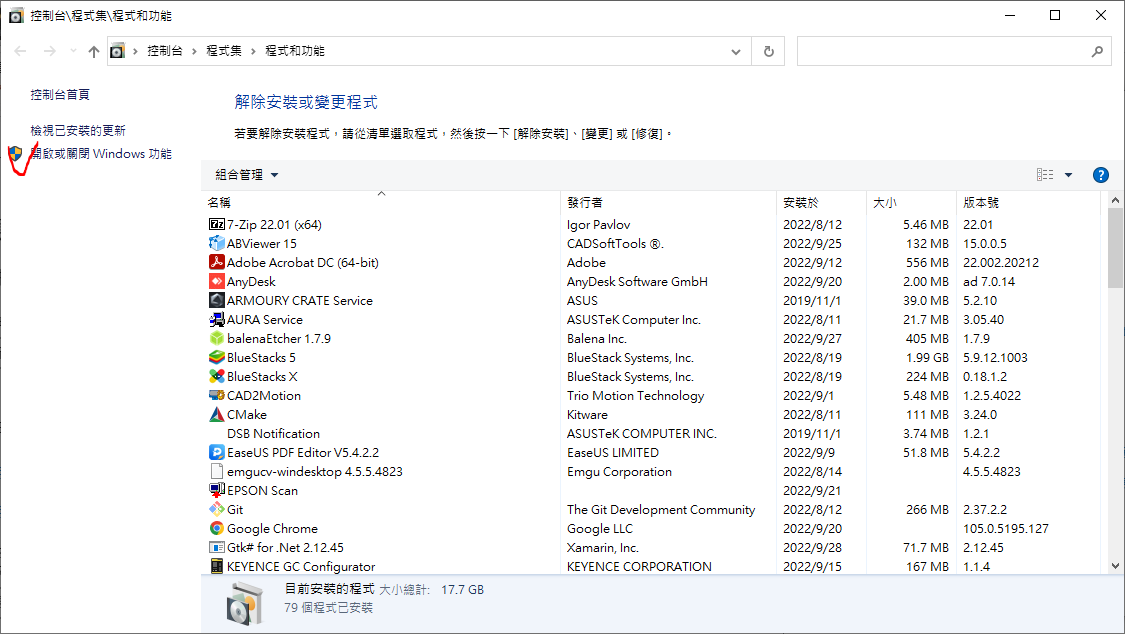Click Igor Pavlov publisher cell

pyautogui.click(x=598, y=224)
